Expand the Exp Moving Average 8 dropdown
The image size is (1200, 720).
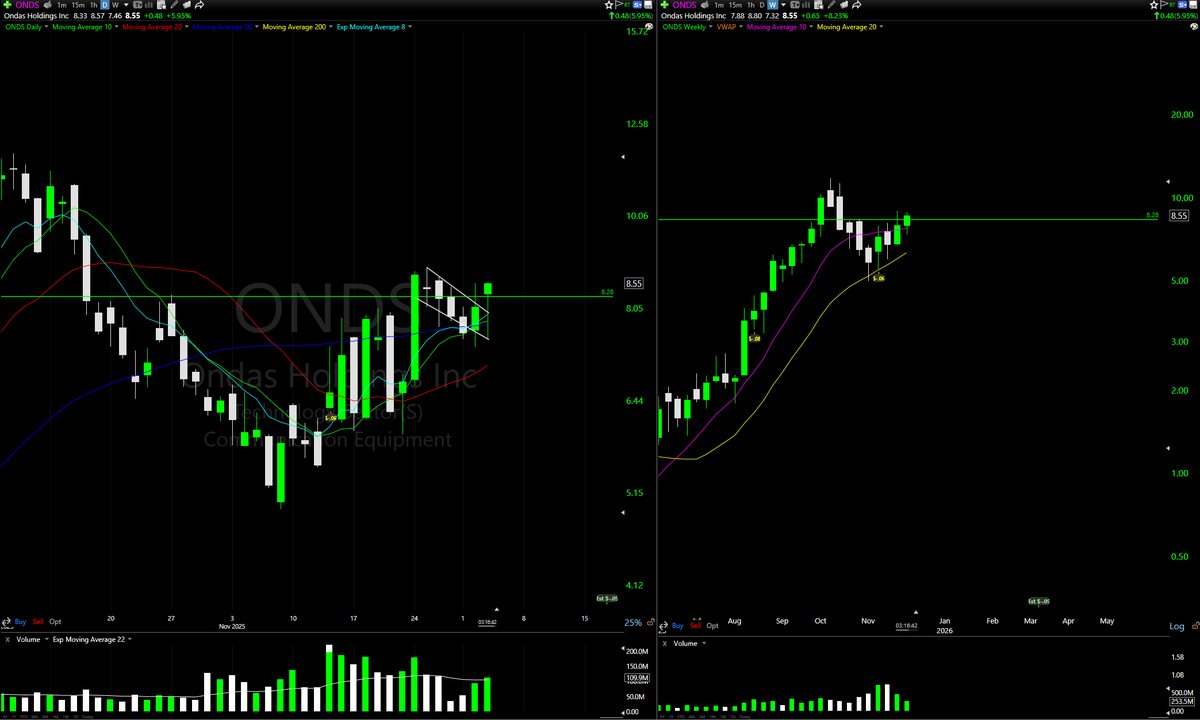(x=411, y=27)
